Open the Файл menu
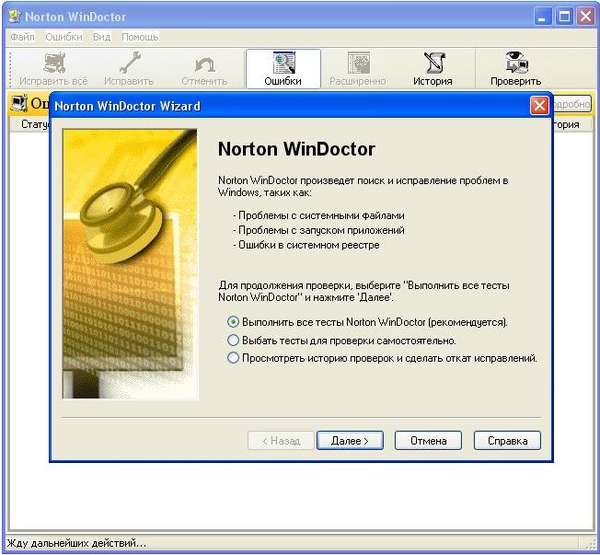The height and width of the screenshot is (555, 600). 22,37
